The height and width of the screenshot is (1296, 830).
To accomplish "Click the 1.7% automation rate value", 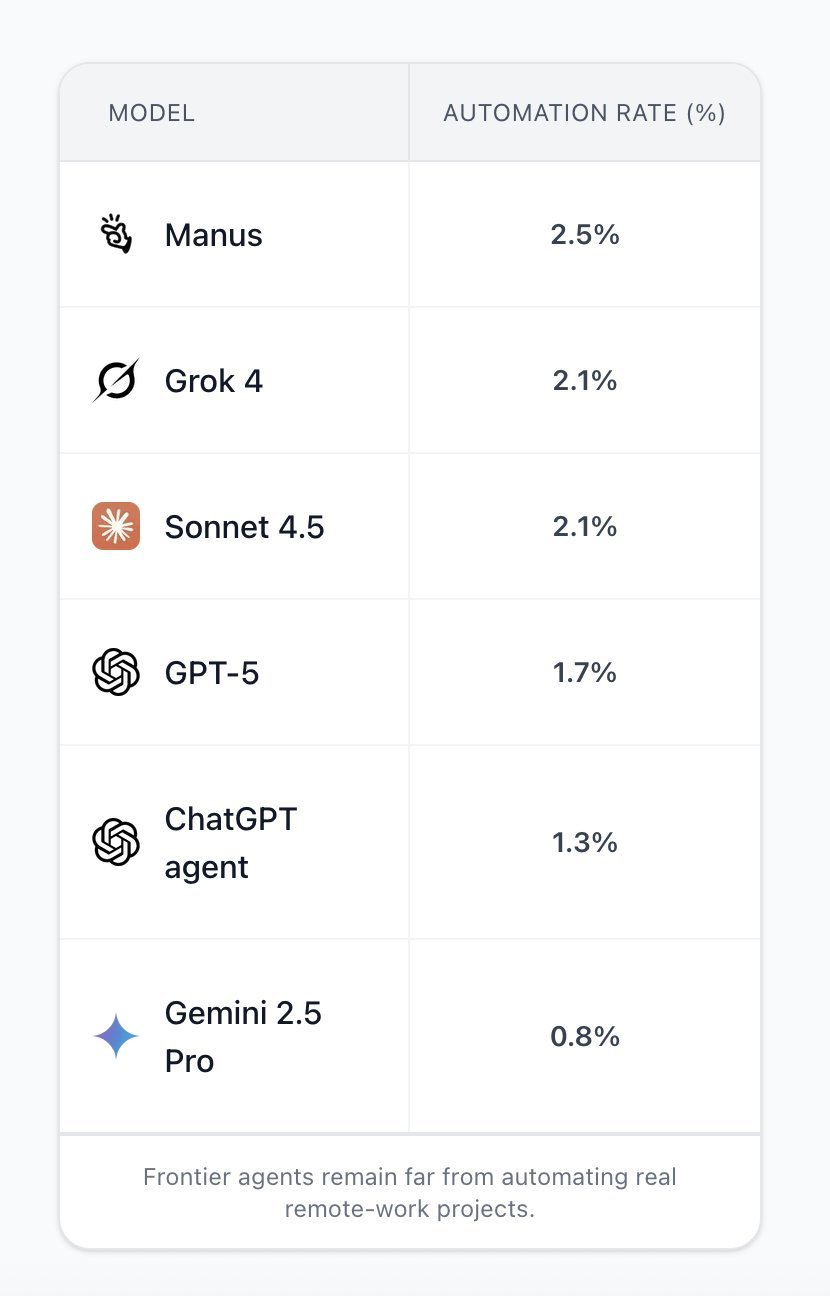I will (x=585, y=673).
